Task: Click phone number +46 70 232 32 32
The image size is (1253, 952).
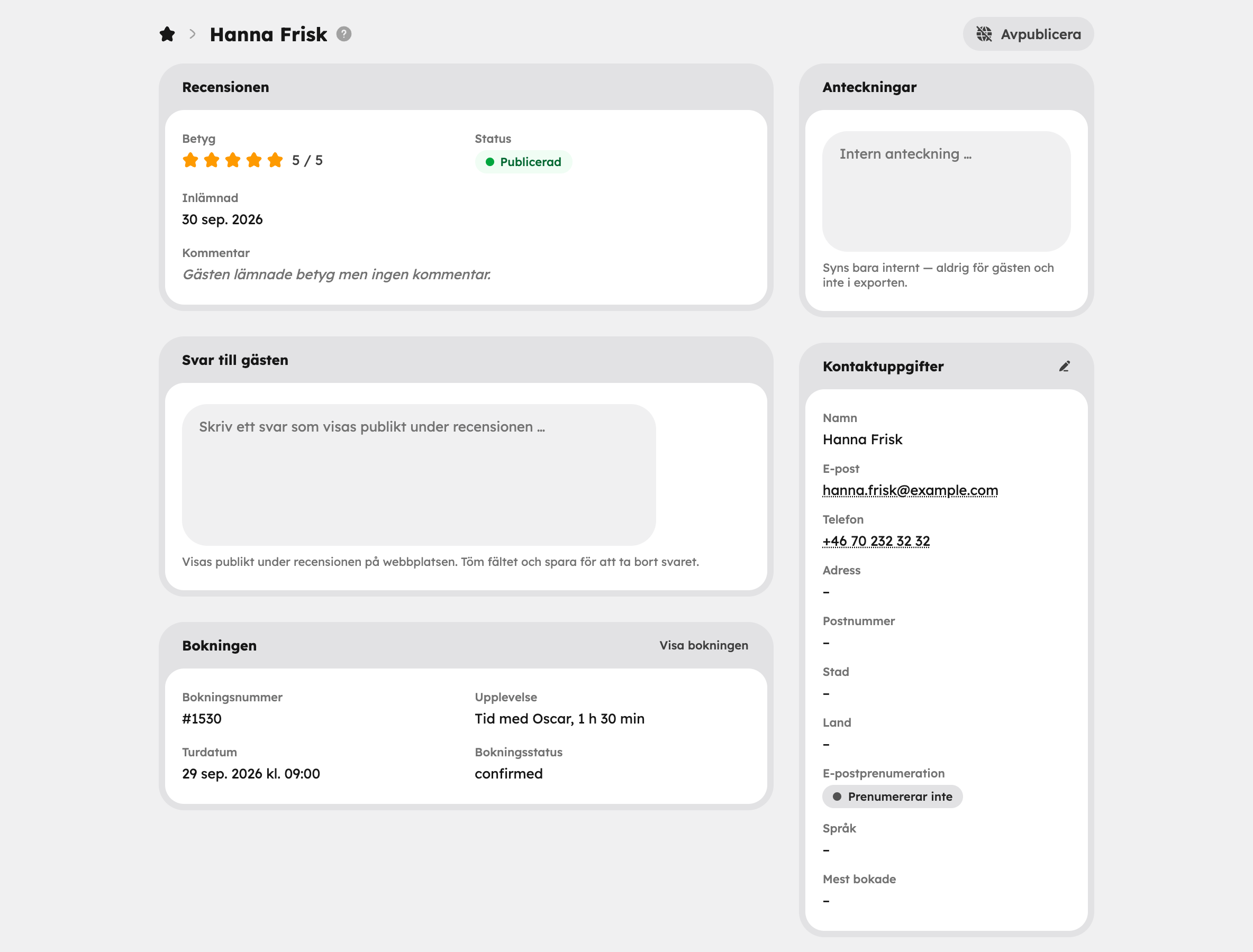Action: click(x=876, y=541)
